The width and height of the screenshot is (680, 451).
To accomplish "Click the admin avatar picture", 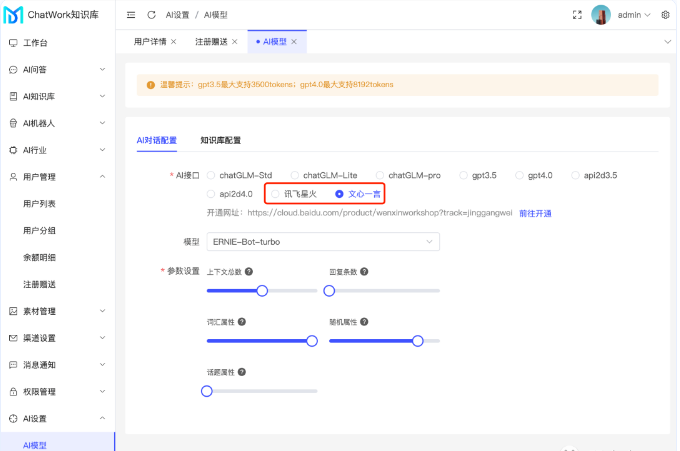I will click(601, 15).
